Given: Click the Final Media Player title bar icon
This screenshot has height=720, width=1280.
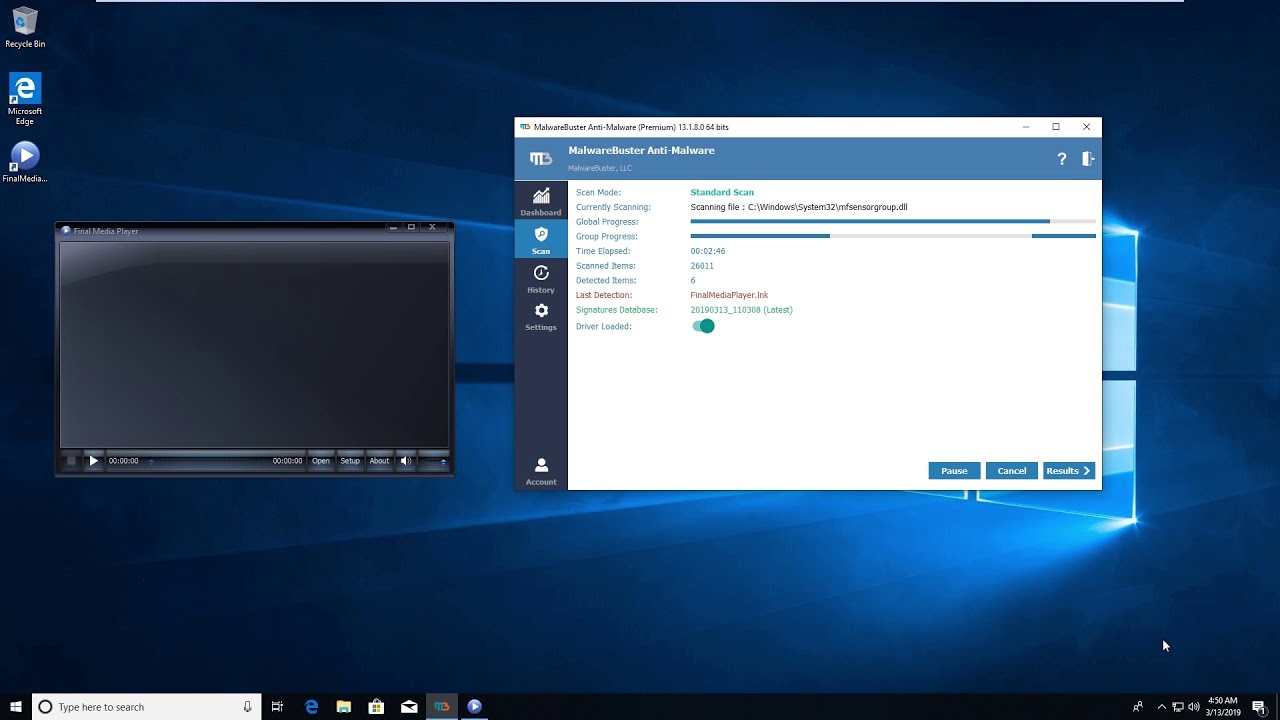Looking at the screenshot, I should click(x=67, y=231).
